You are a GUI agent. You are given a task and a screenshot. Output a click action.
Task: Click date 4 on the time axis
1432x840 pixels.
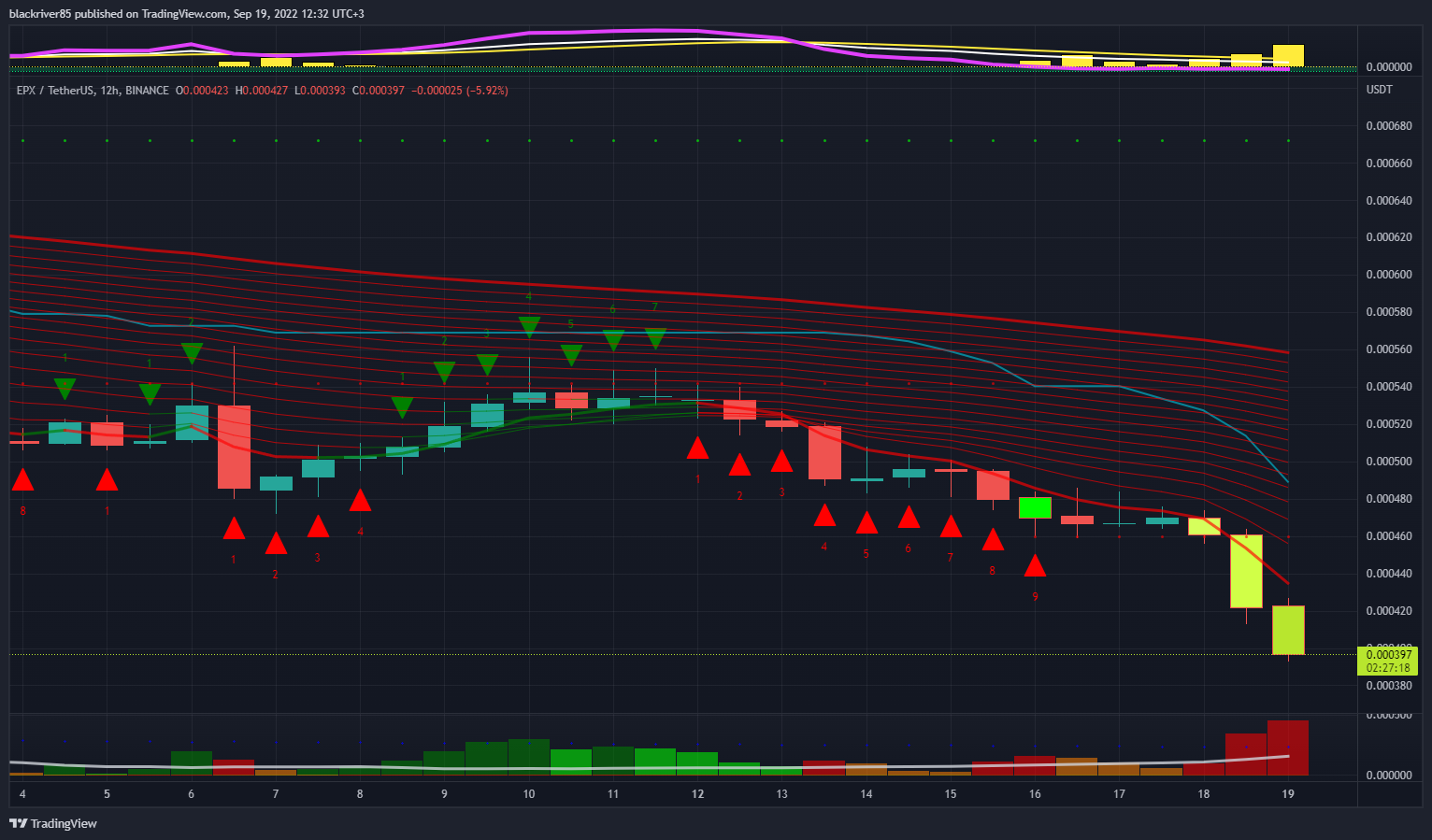22,794
